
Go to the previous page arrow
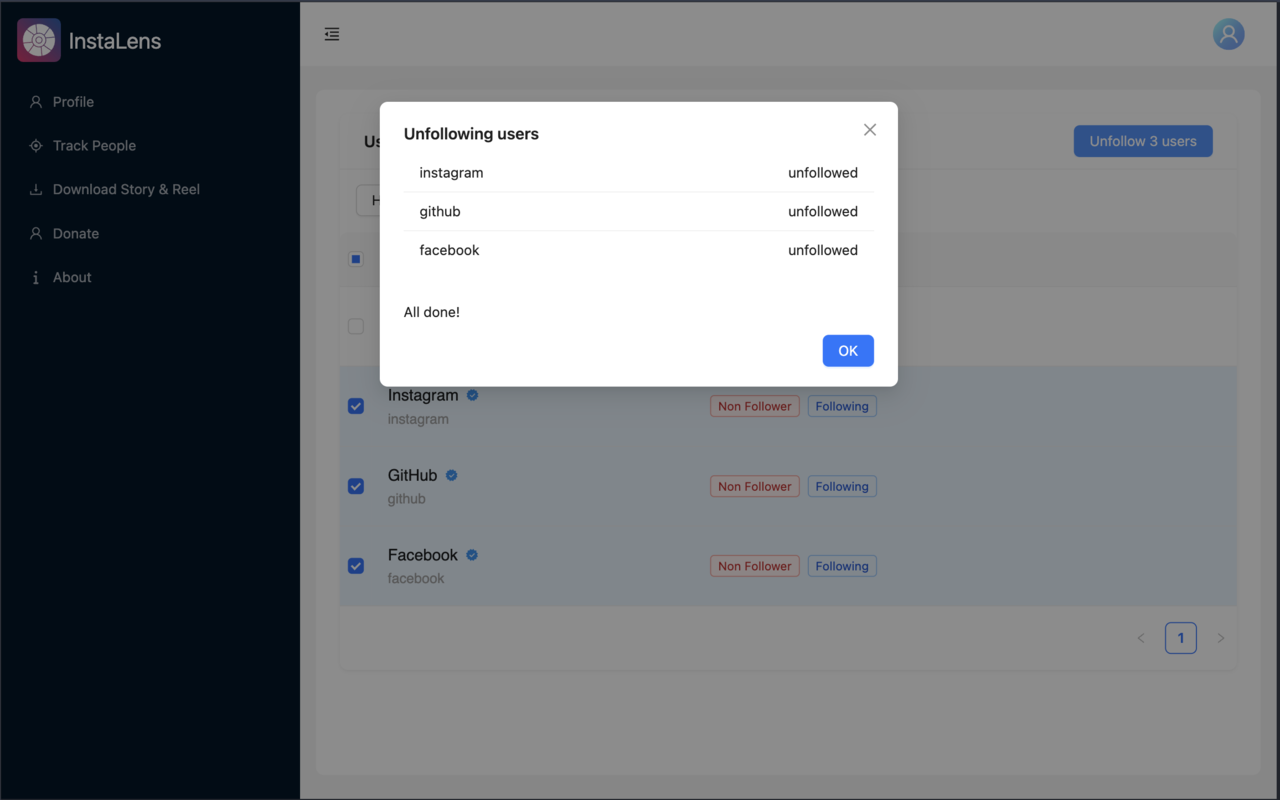click(1141, 638)
